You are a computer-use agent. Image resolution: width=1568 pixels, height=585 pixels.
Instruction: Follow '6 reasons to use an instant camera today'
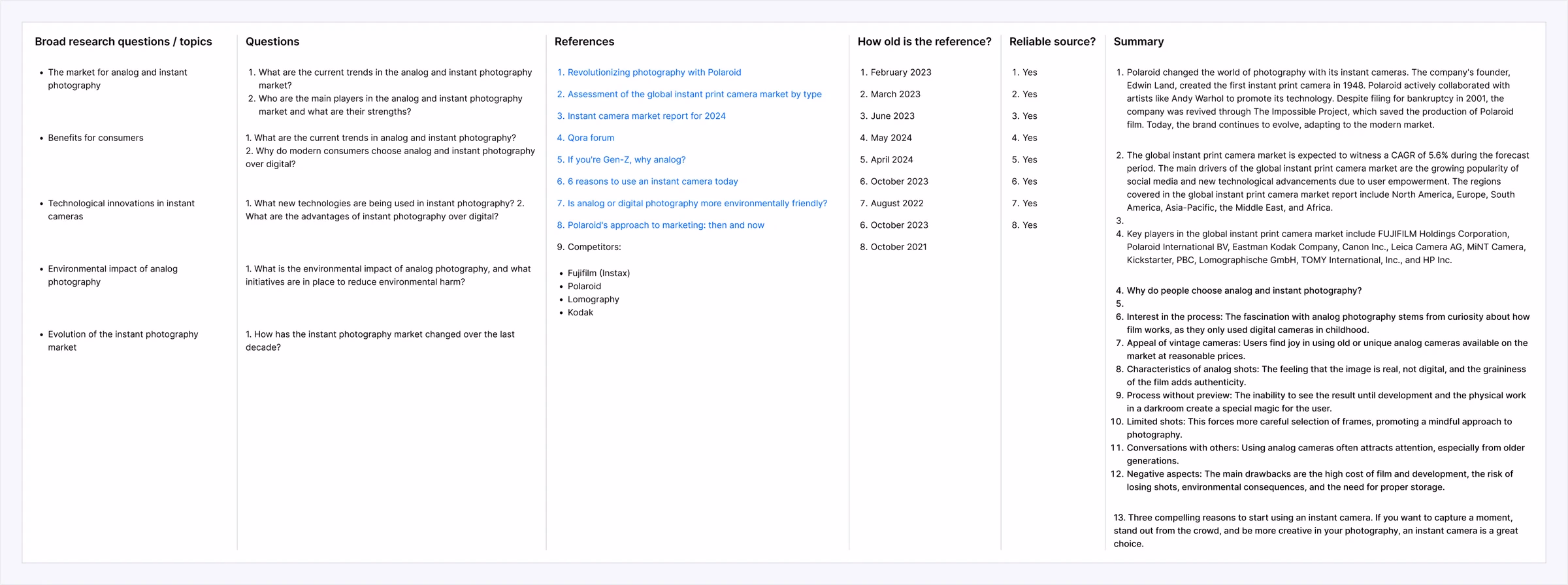[x=653, y=182]
